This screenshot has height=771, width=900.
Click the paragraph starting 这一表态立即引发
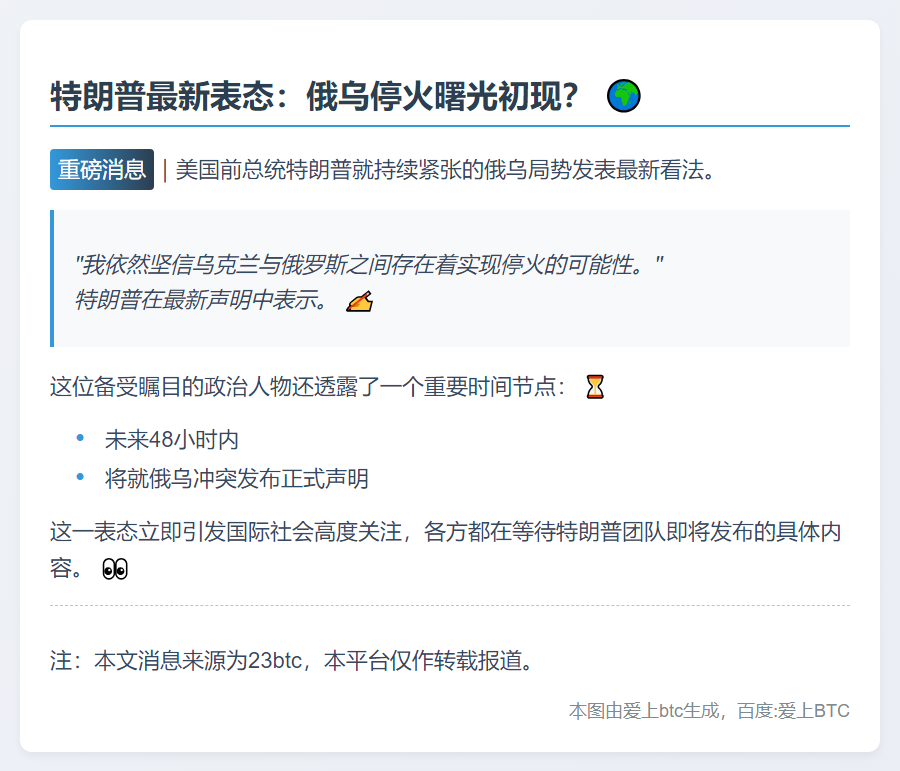[x=445, y=532]
